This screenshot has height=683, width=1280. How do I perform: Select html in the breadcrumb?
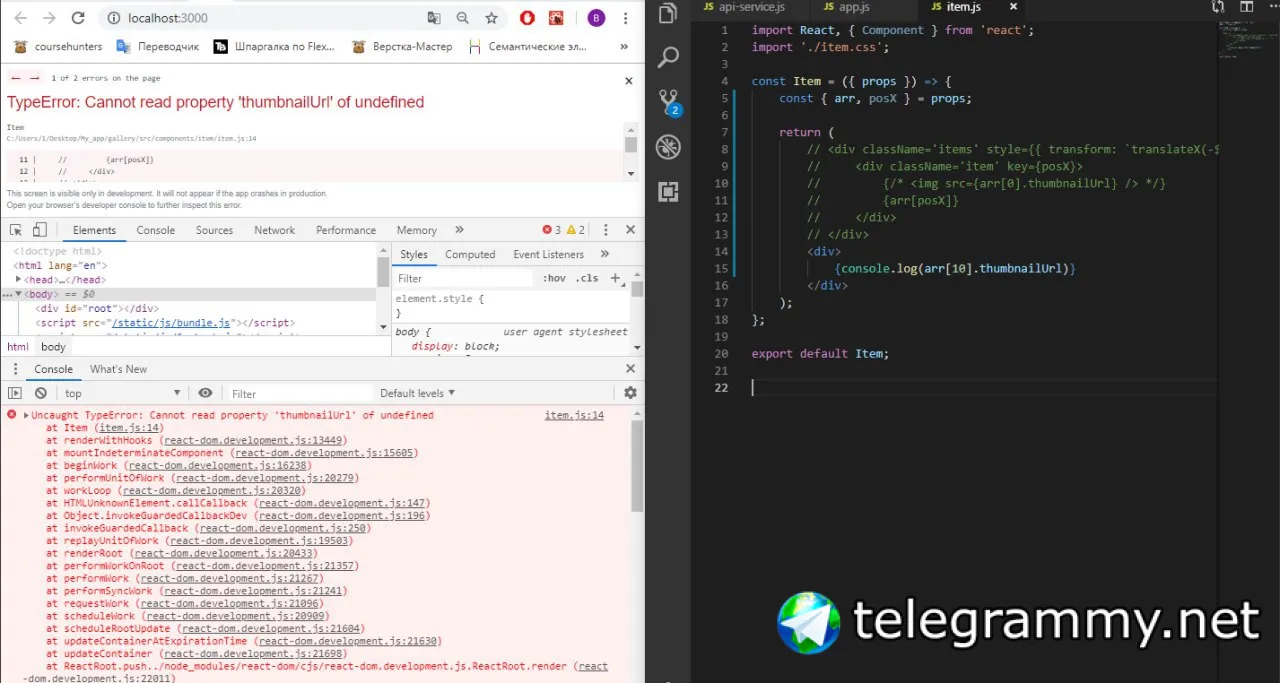(18, 347)
